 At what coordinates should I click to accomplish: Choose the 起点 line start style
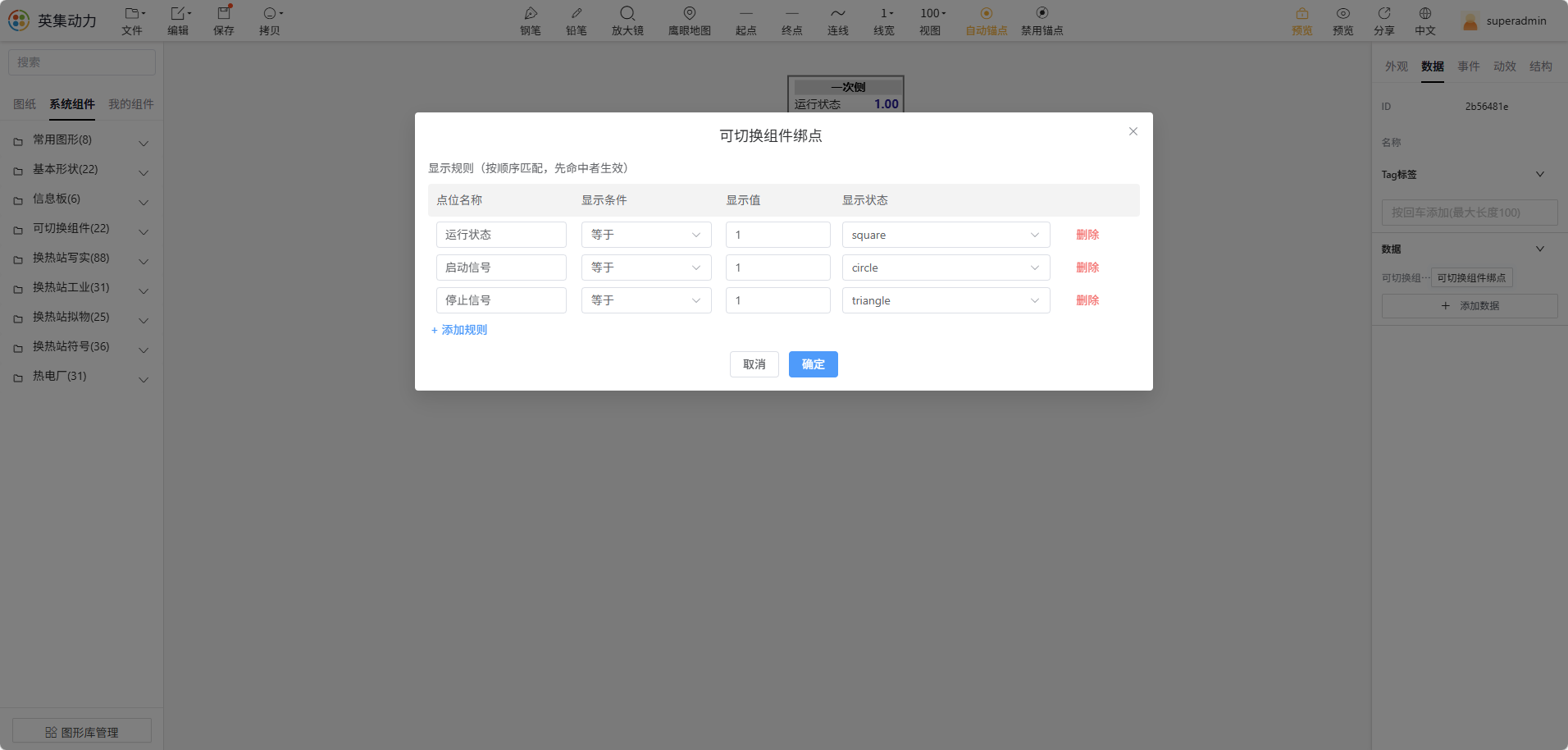pyautogui.click(x=746, y=21)
